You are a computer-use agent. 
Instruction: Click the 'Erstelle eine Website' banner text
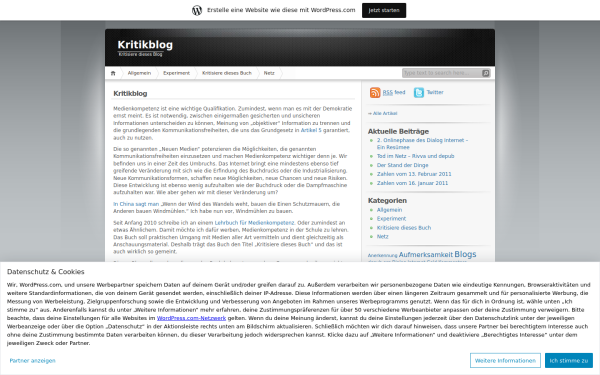(x=281, y=10)
